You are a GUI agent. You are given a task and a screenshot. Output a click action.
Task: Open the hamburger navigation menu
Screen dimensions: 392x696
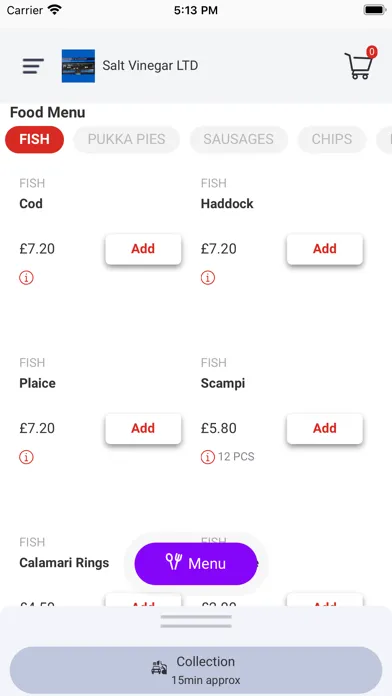[33, 66]
